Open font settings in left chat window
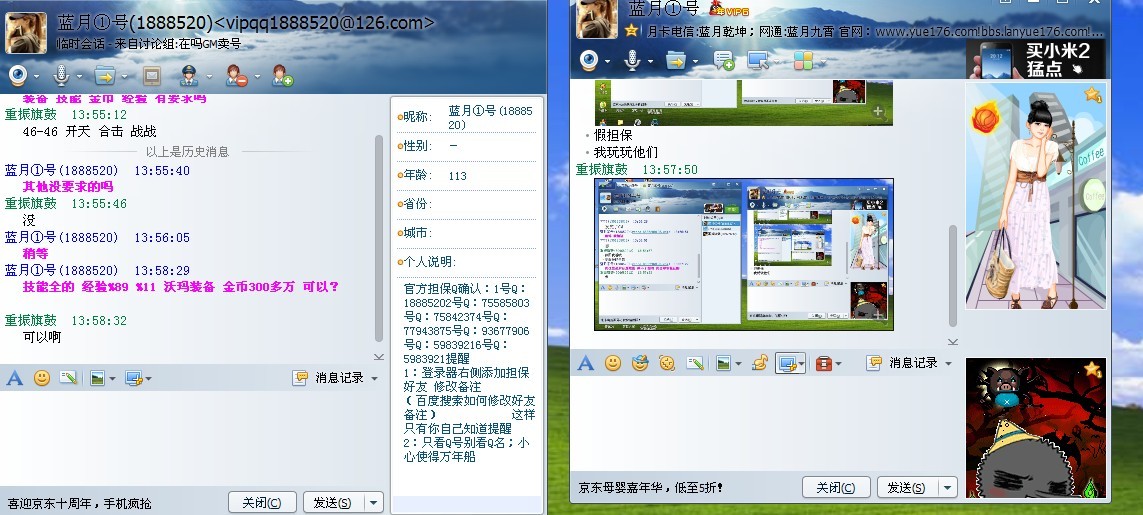The image size is (1143, 515). [15, 378]
